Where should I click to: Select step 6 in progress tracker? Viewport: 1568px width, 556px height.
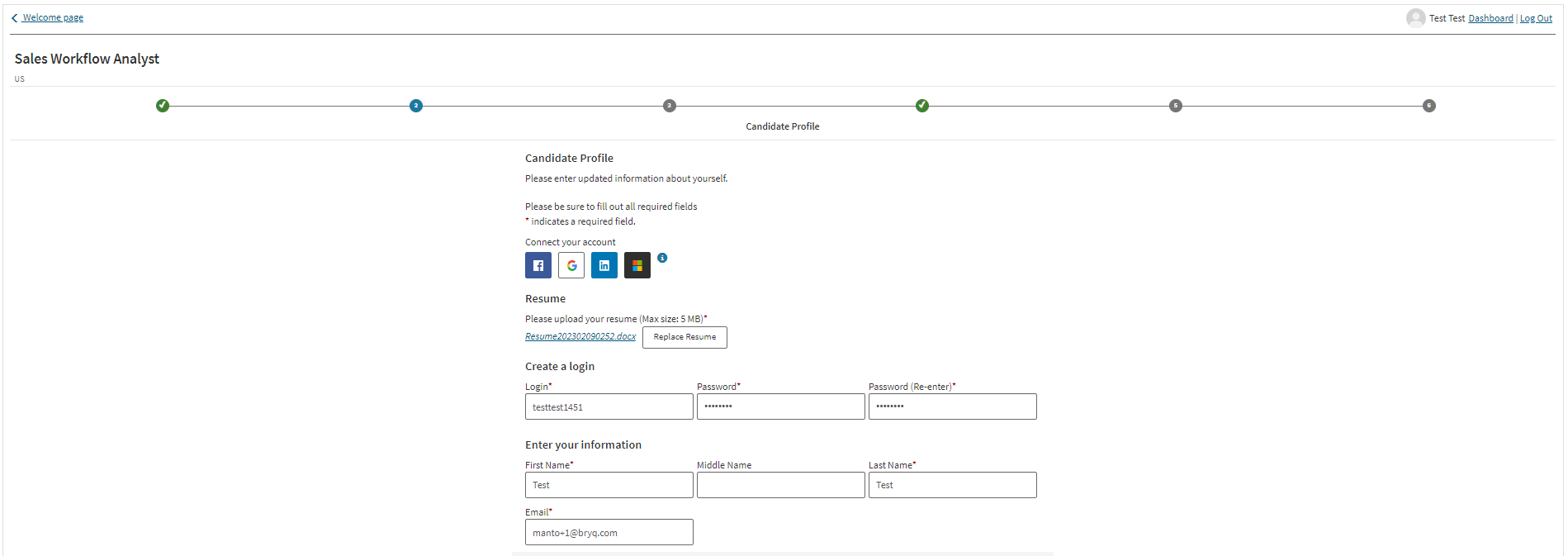[1429, 106]
